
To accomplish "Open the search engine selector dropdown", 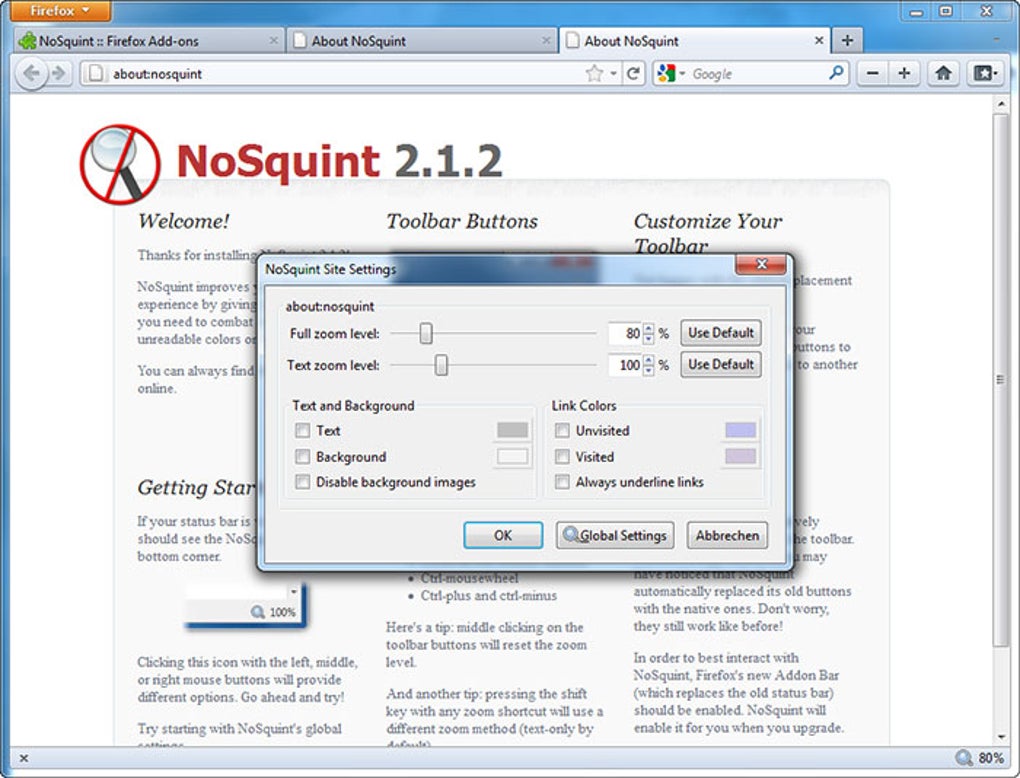I will pyautogui.click(x=682, y=74).
